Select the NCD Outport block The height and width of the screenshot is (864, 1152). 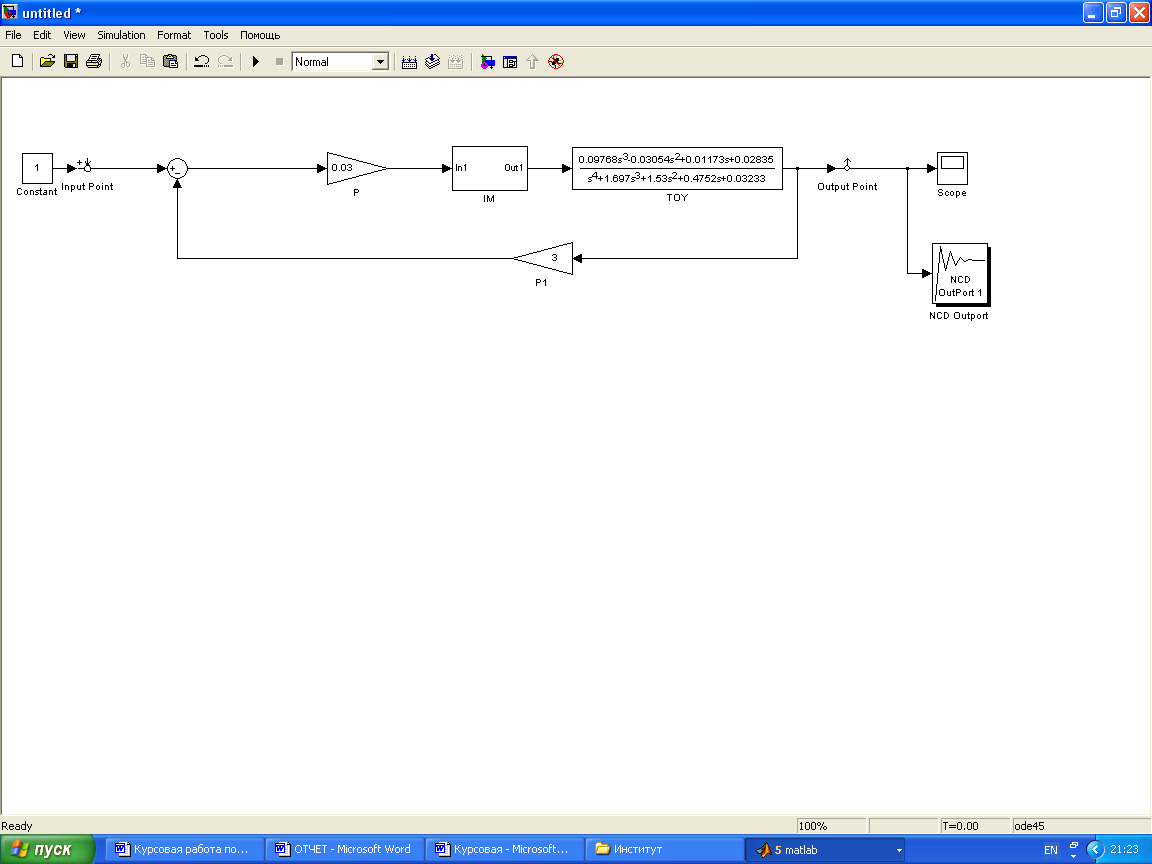point(960,273)
